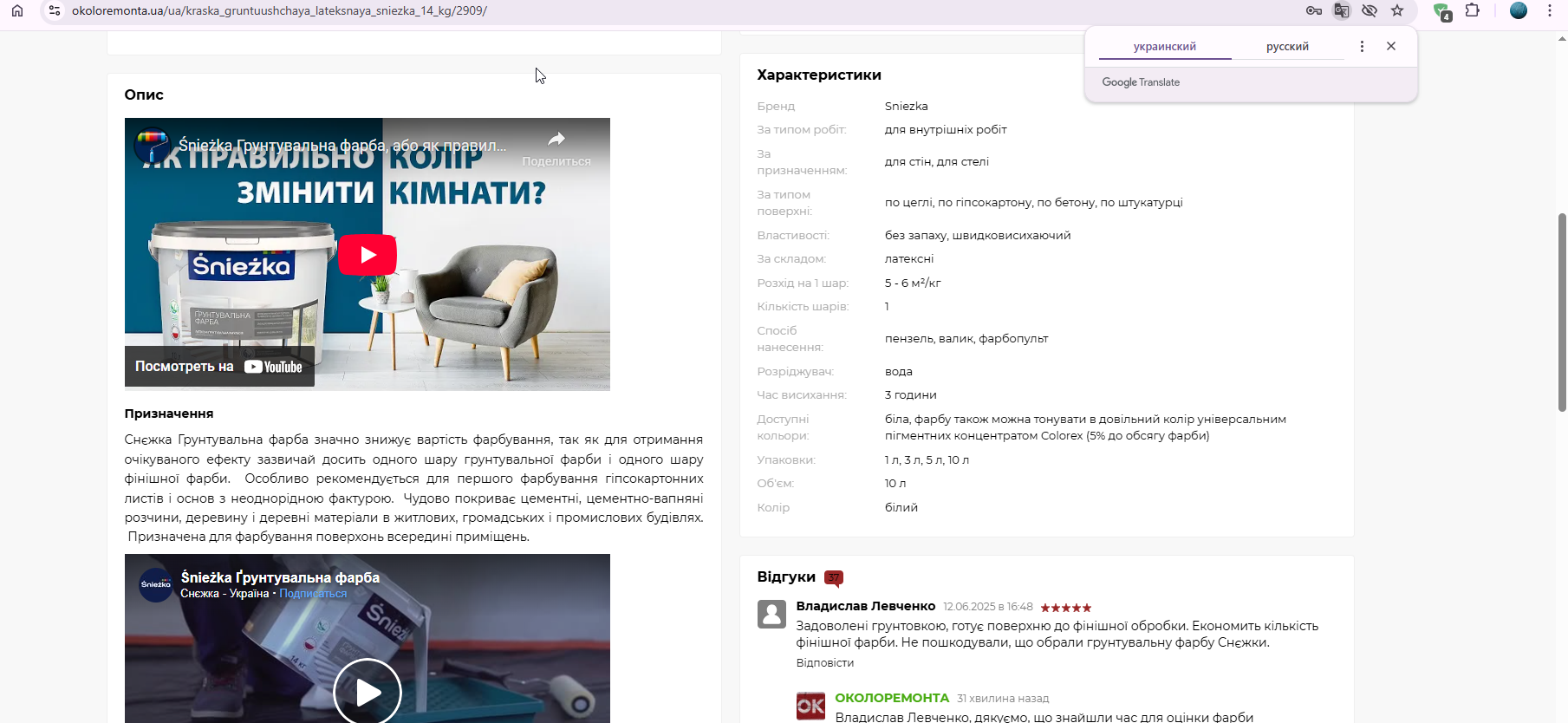The height and width of the screenshot is (723, 1568).
Task: Play the first Śnieżka YouTube video
Action: (368, 254)
